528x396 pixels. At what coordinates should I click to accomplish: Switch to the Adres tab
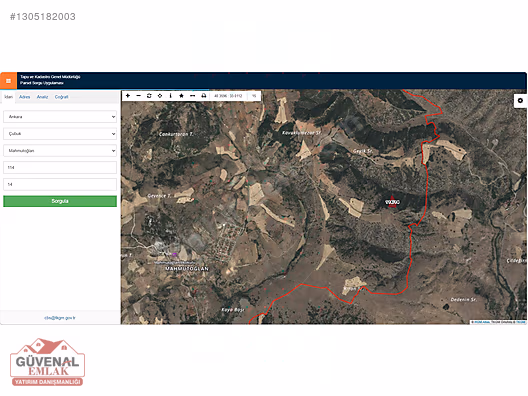click(25, 97)
